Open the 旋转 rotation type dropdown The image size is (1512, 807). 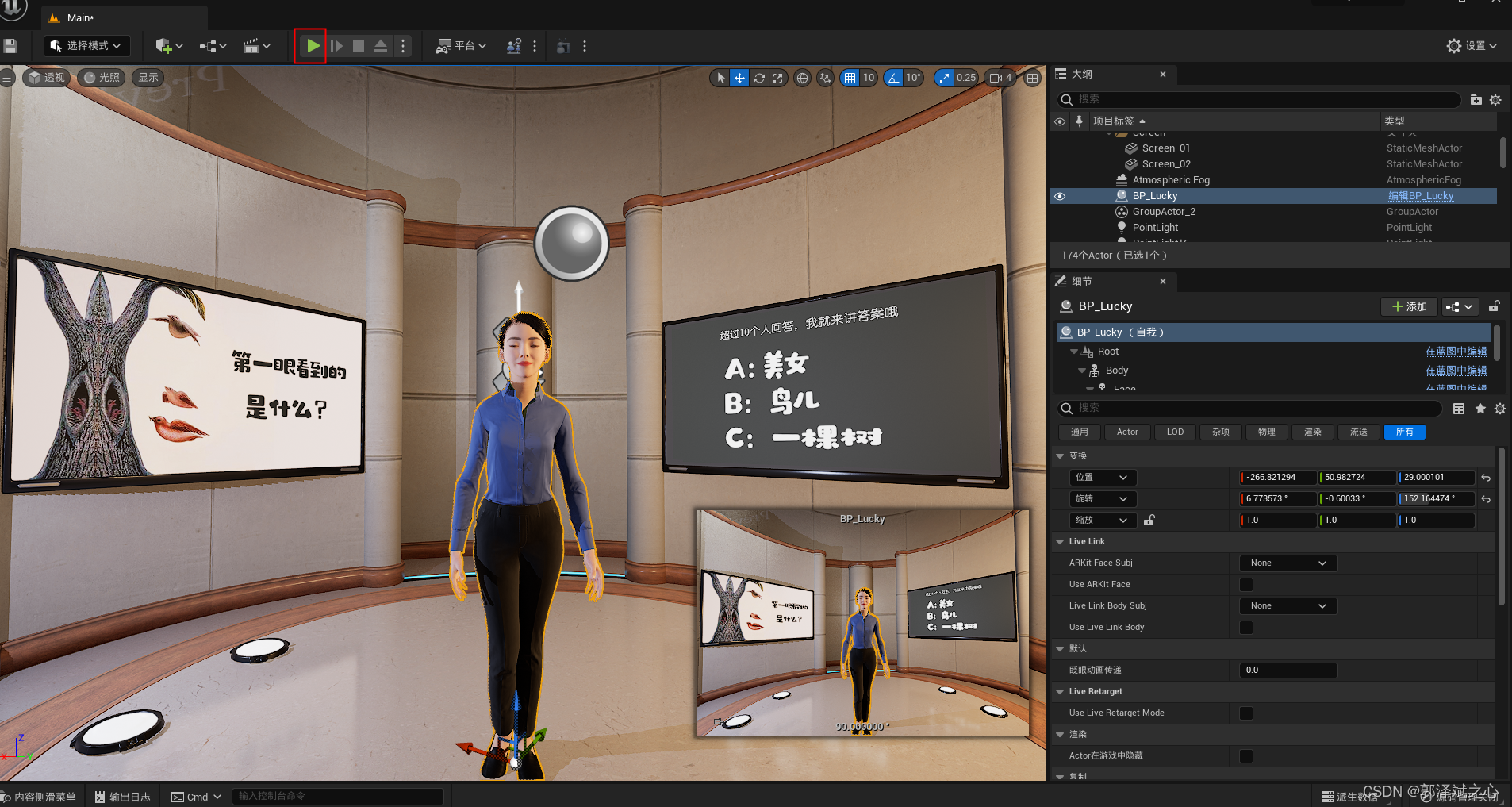point(1103,499)
